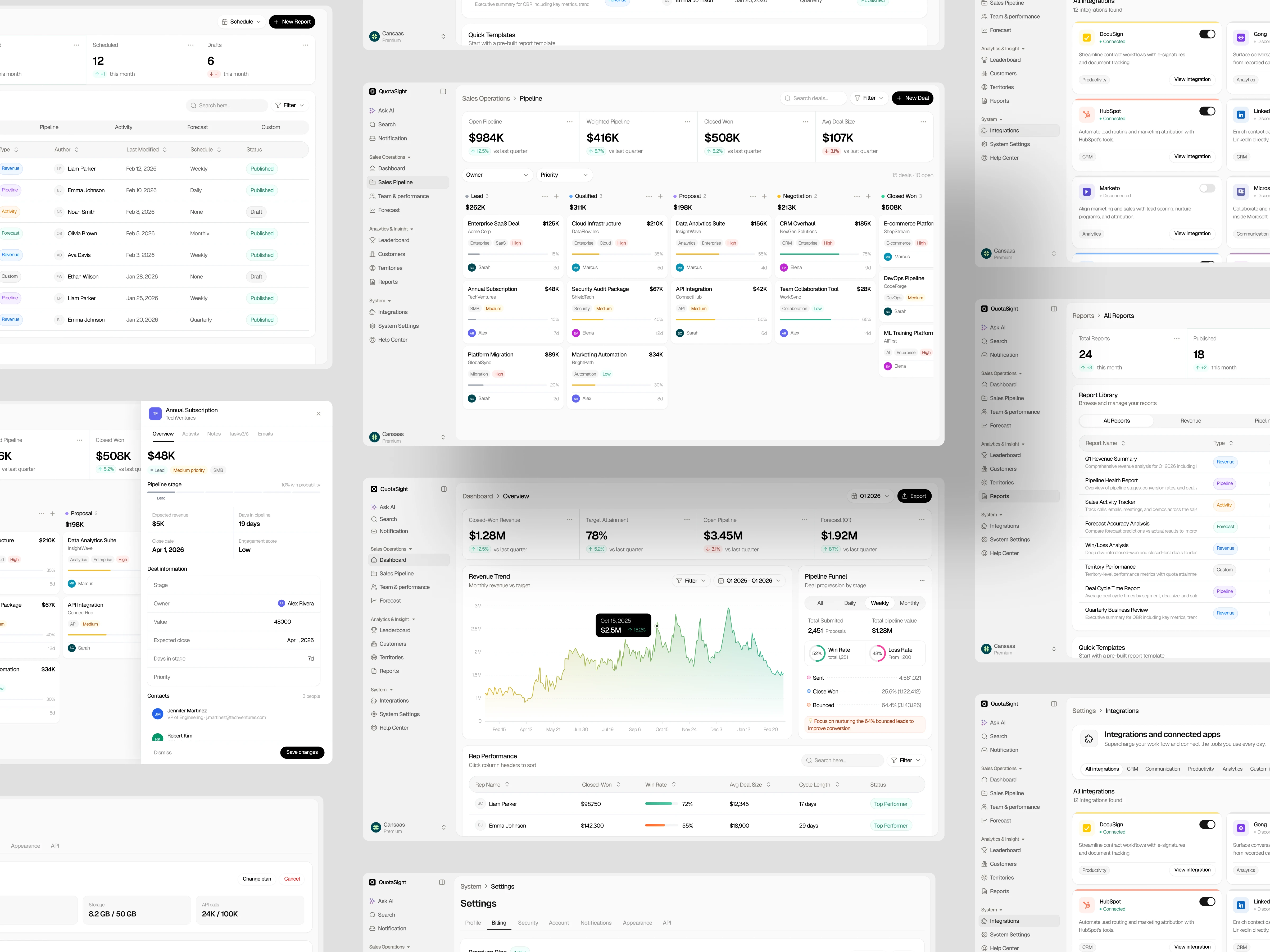Click the Search deals input field
Image resolution: width=1270 pixels, height=952 pixels.
click(813, 98)
